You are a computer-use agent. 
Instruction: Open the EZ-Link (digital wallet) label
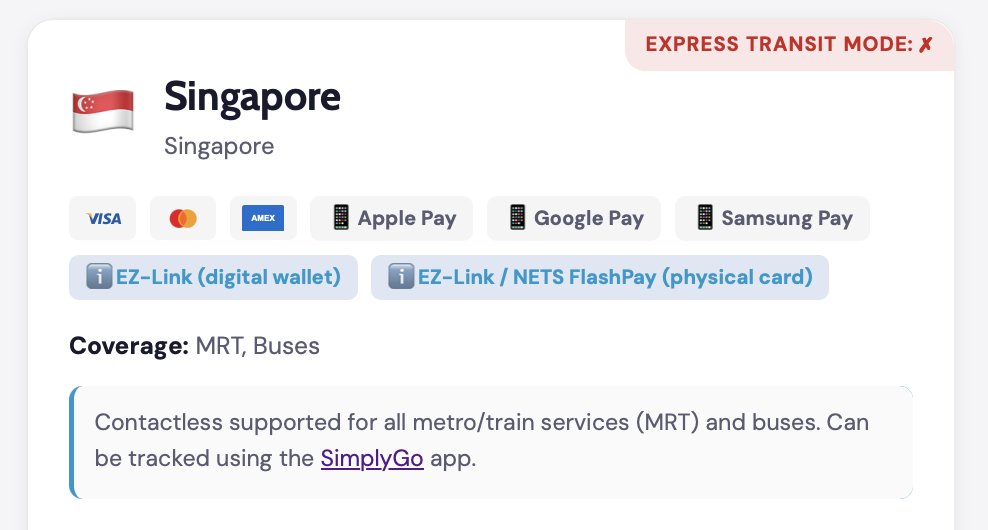coord(228,277)
